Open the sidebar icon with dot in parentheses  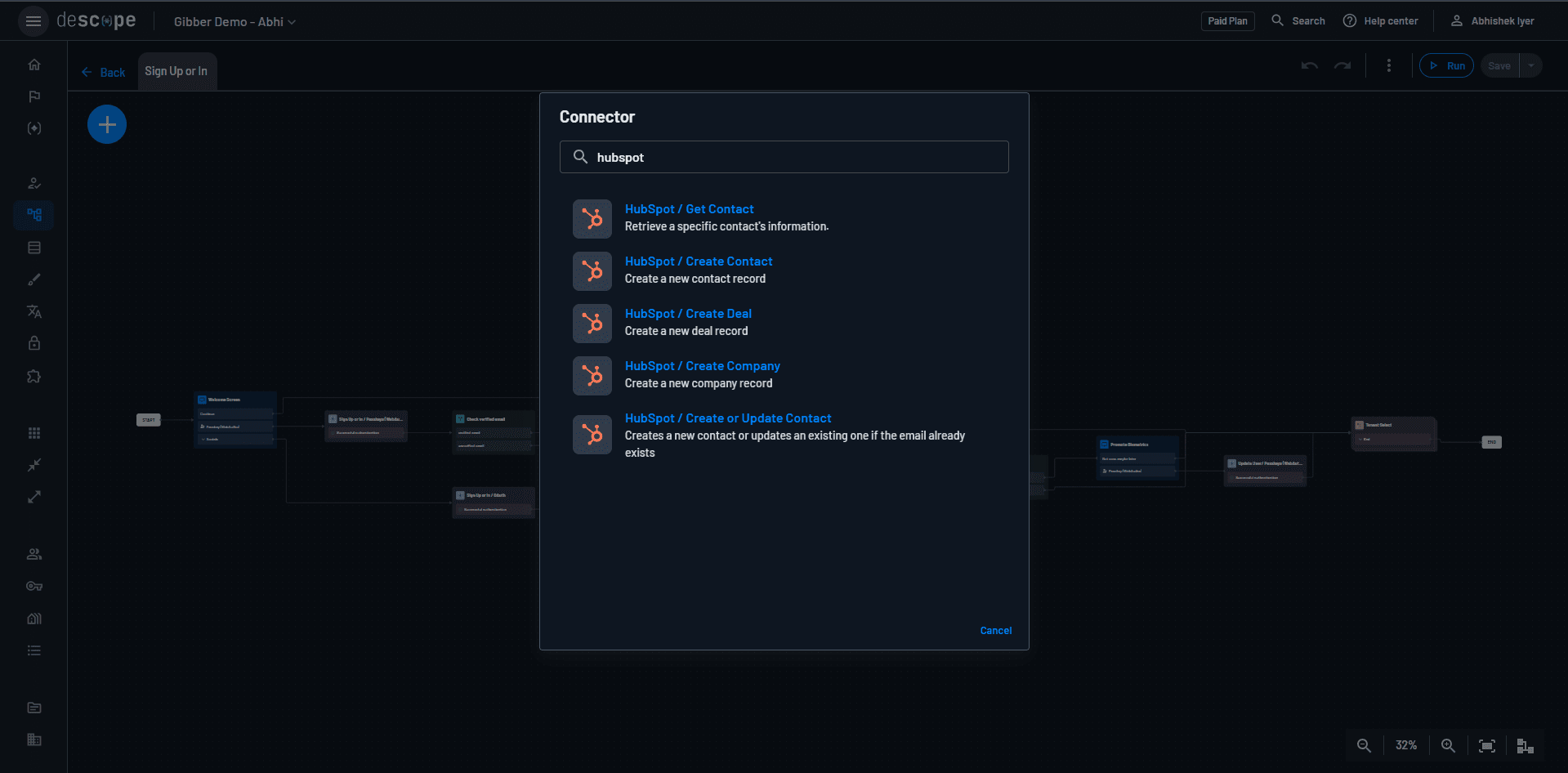coord(34,128)
